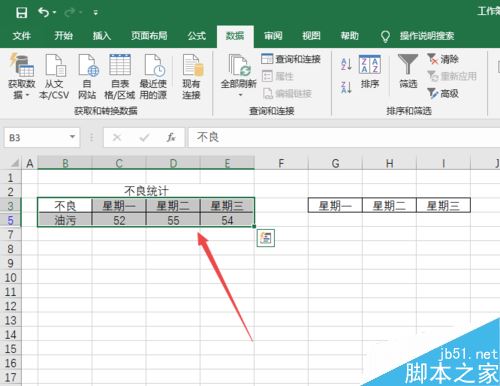The width and height of the screenshot is (500, 386).
Task: Switch to the 页面布局 ribbon tab
Action: (149, 36)
